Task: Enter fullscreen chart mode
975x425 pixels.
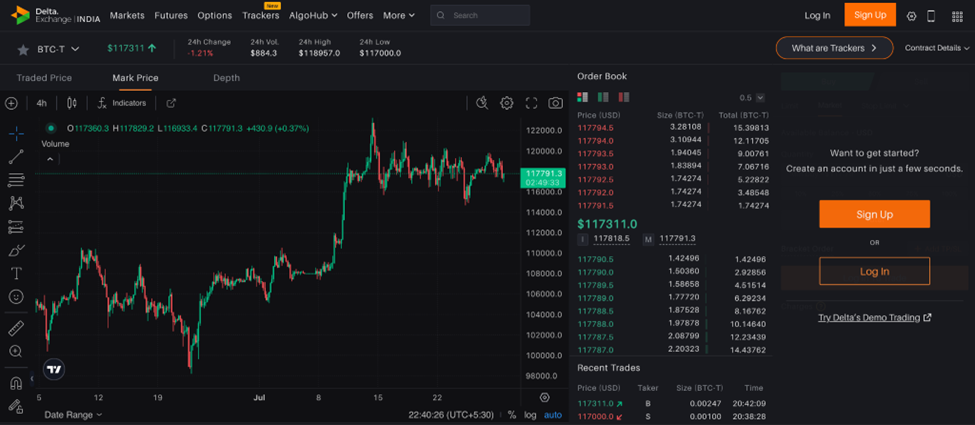Action: click(531, 103)
